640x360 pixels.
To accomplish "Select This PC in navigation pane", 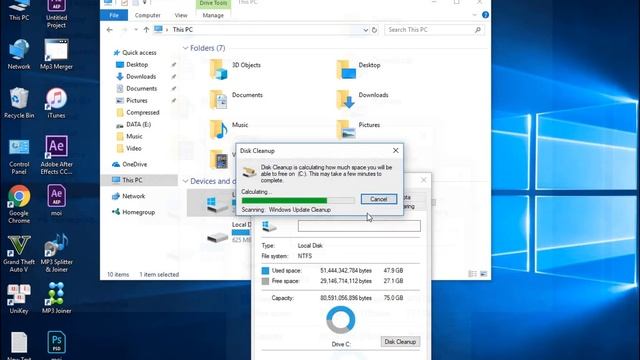I will click(139, 180).
